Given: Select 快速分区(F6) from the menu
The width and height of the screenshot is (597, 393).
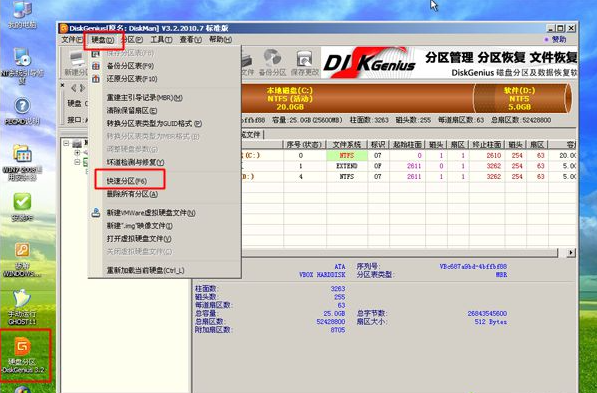Looking at the screenshot, I should point(127,181).
